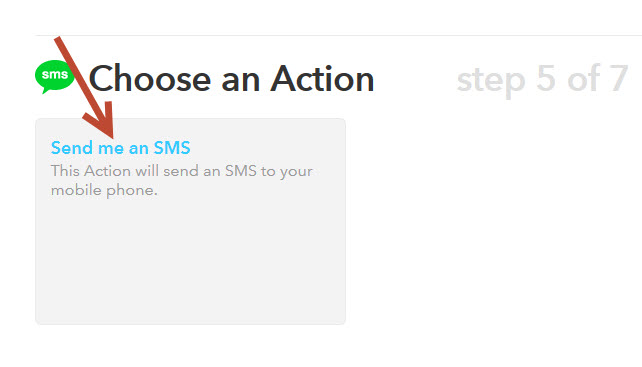Click the number 7 in step counter
This screenshot has height=367, width=642.
tap(619, 78)
